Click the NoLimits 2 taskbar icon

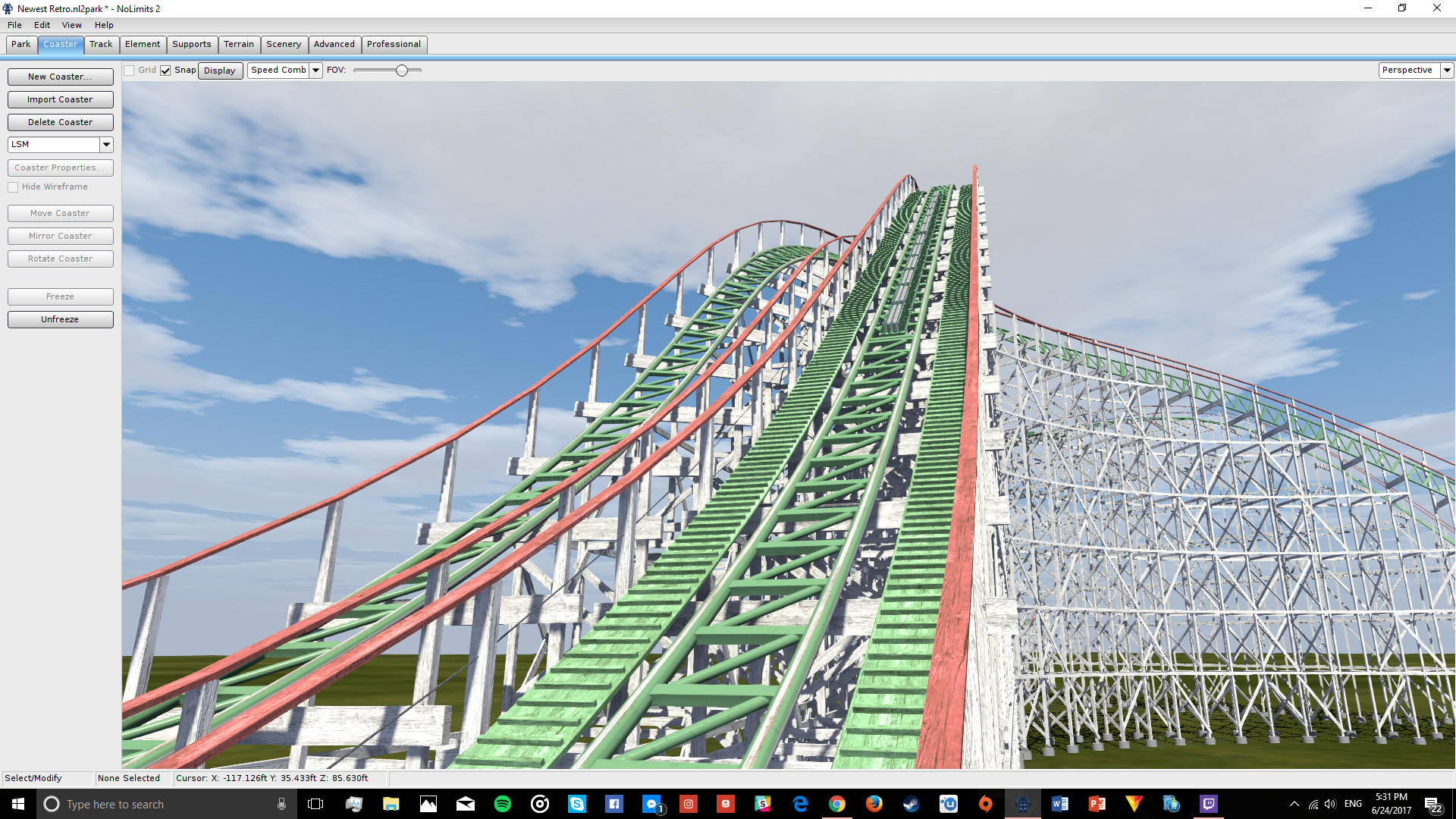tap(1022, 804)
